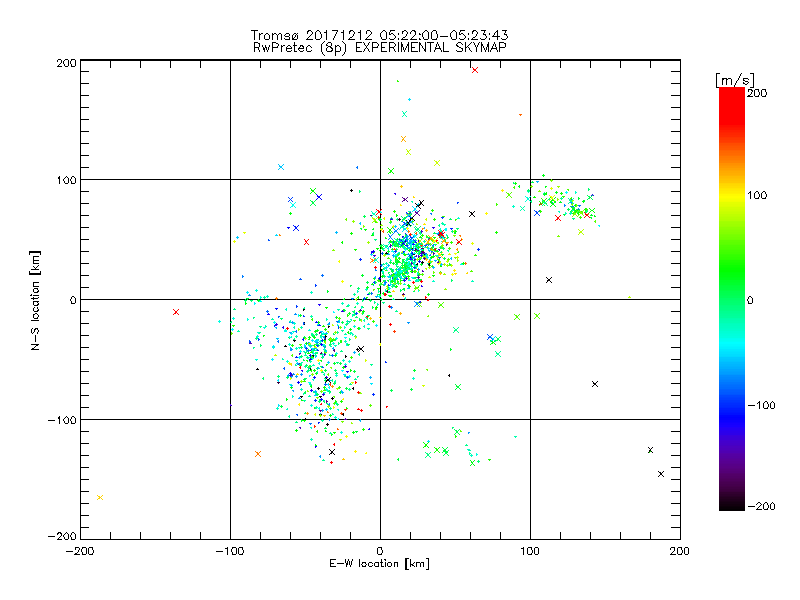Image resolution: width=800 pixels, height=600 pixels.
Task: Click the N-S axis "100" tick label
Action: 66,180
